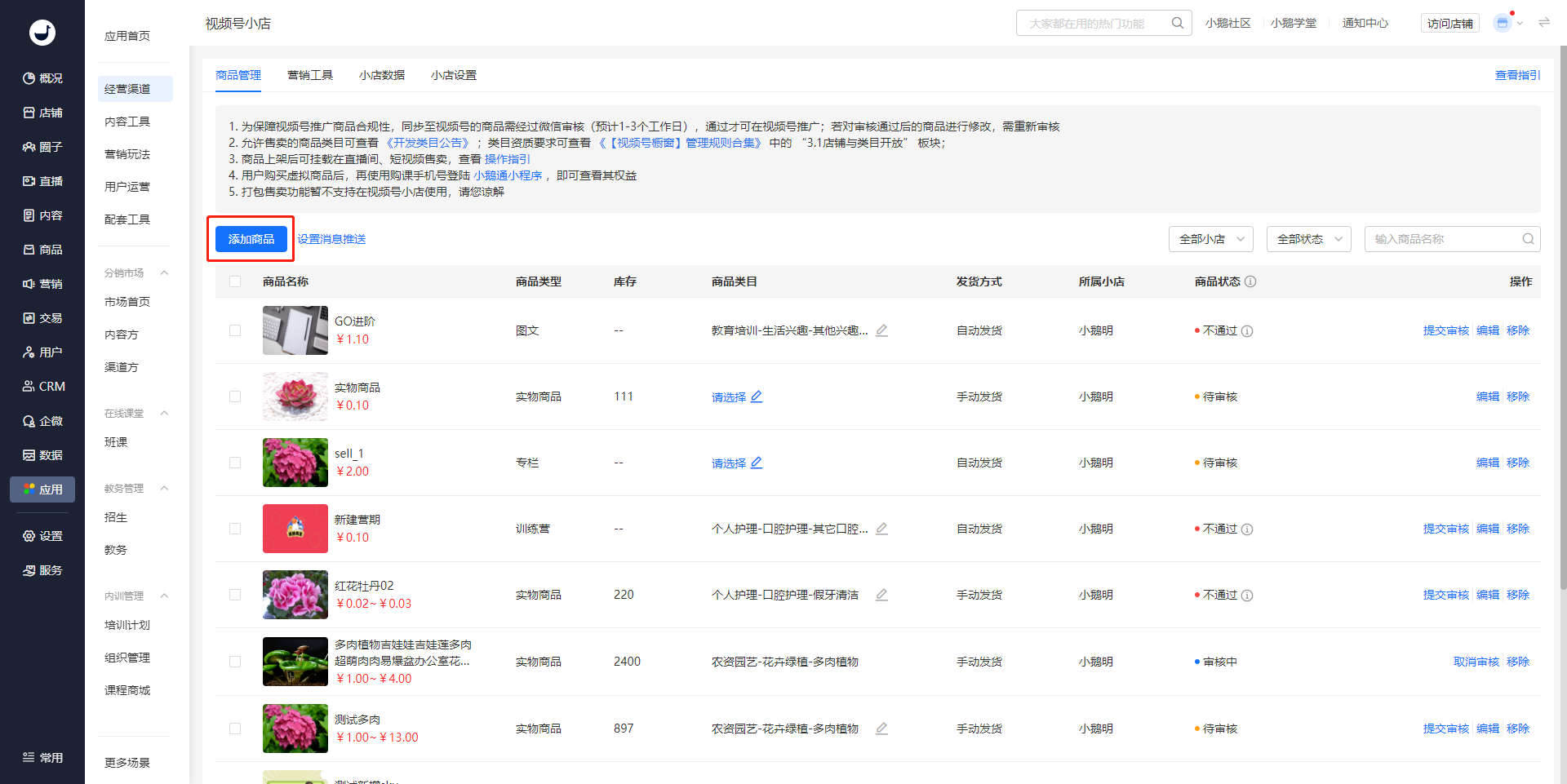Click 设置消息推送 link

[331, 239]
